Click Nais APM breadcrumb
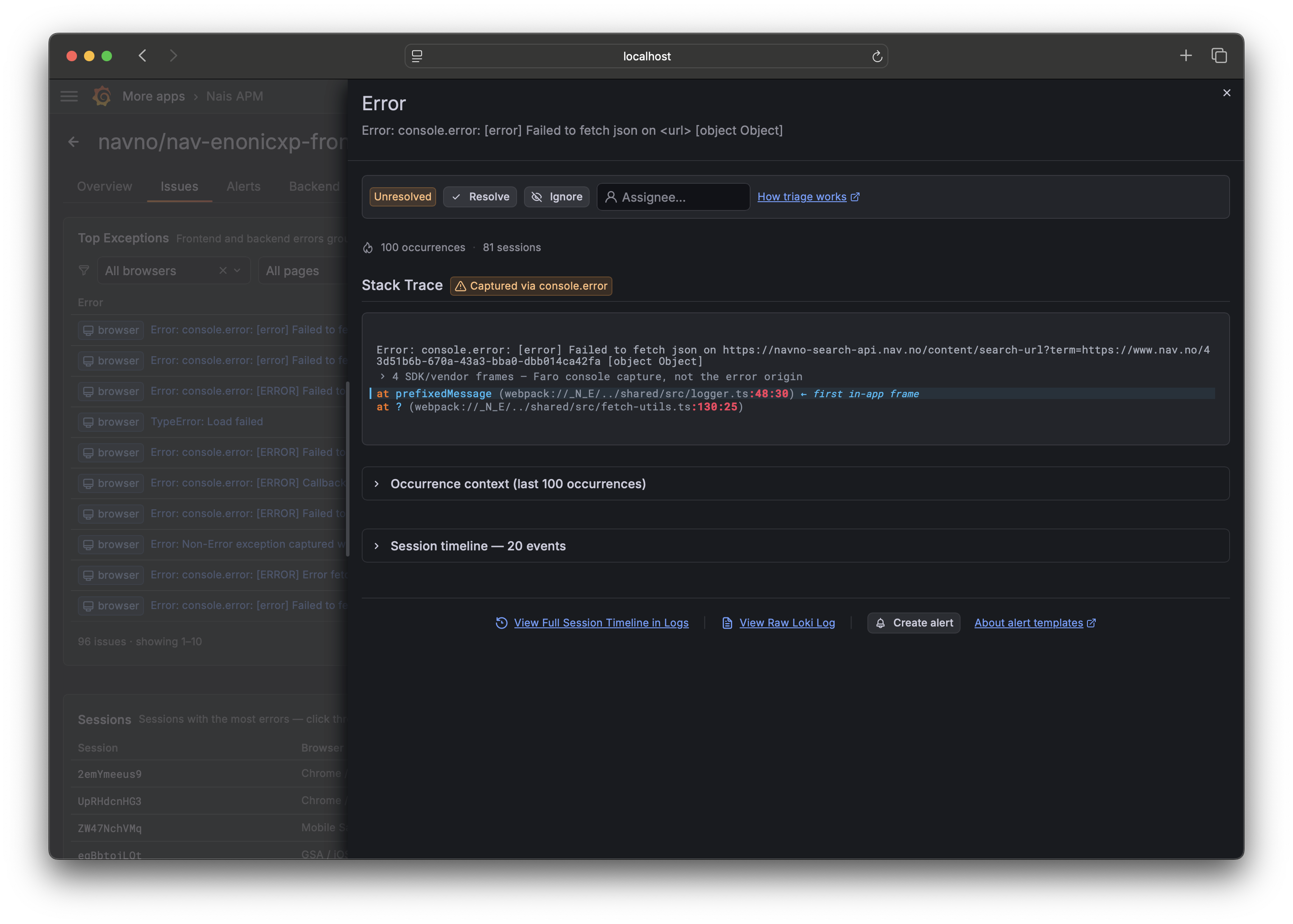 click(234, 96)
